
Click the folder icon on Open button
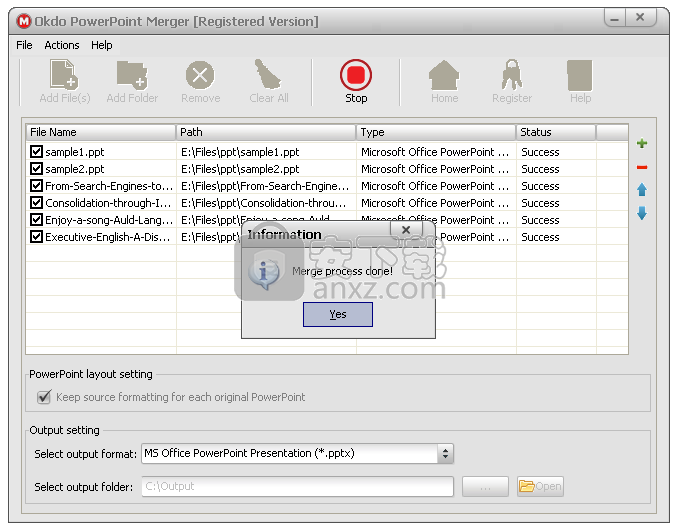tap(527, 486)
